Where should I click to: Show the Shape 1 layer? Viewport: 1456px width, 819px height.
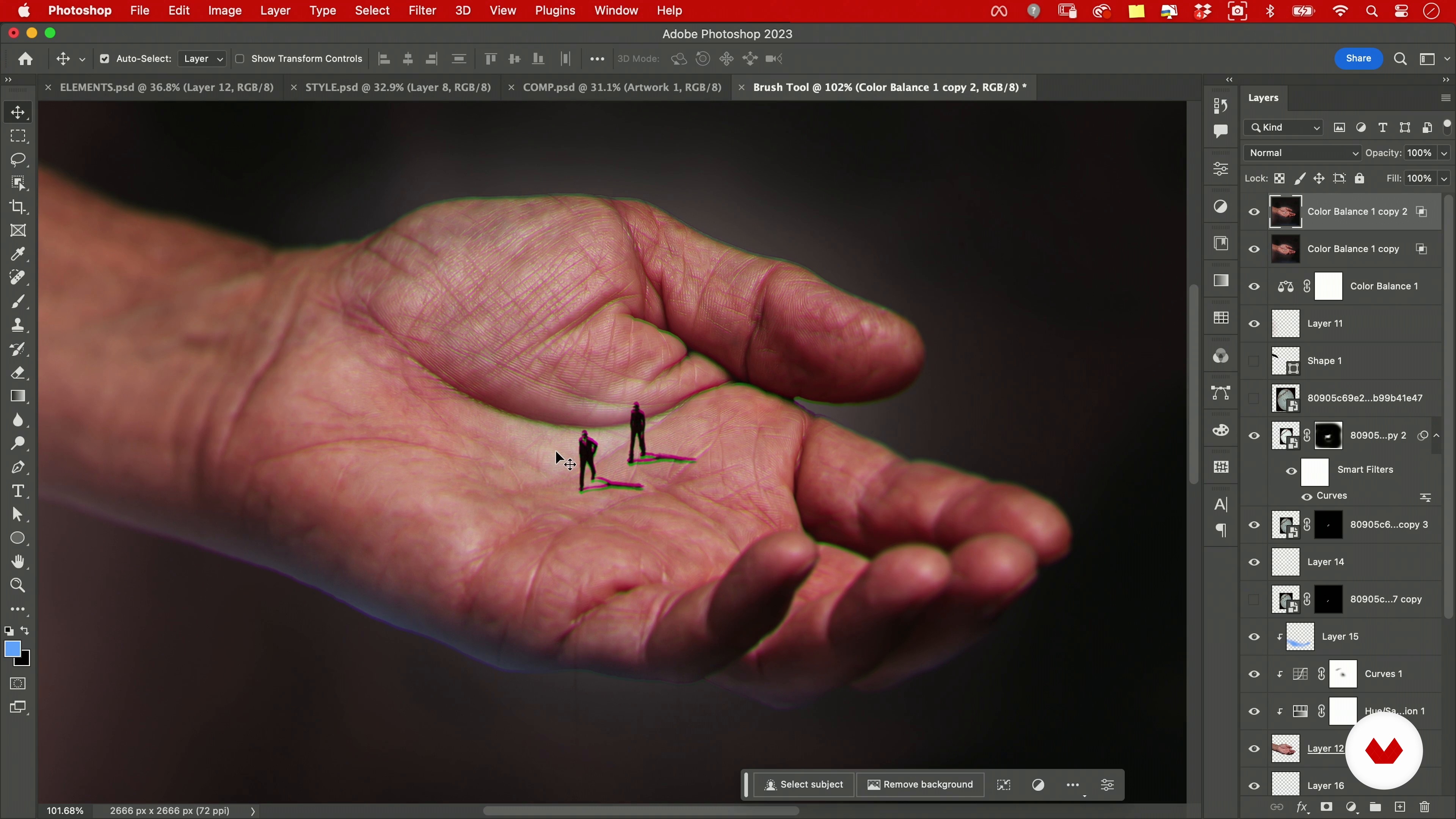pos(1254,361)
